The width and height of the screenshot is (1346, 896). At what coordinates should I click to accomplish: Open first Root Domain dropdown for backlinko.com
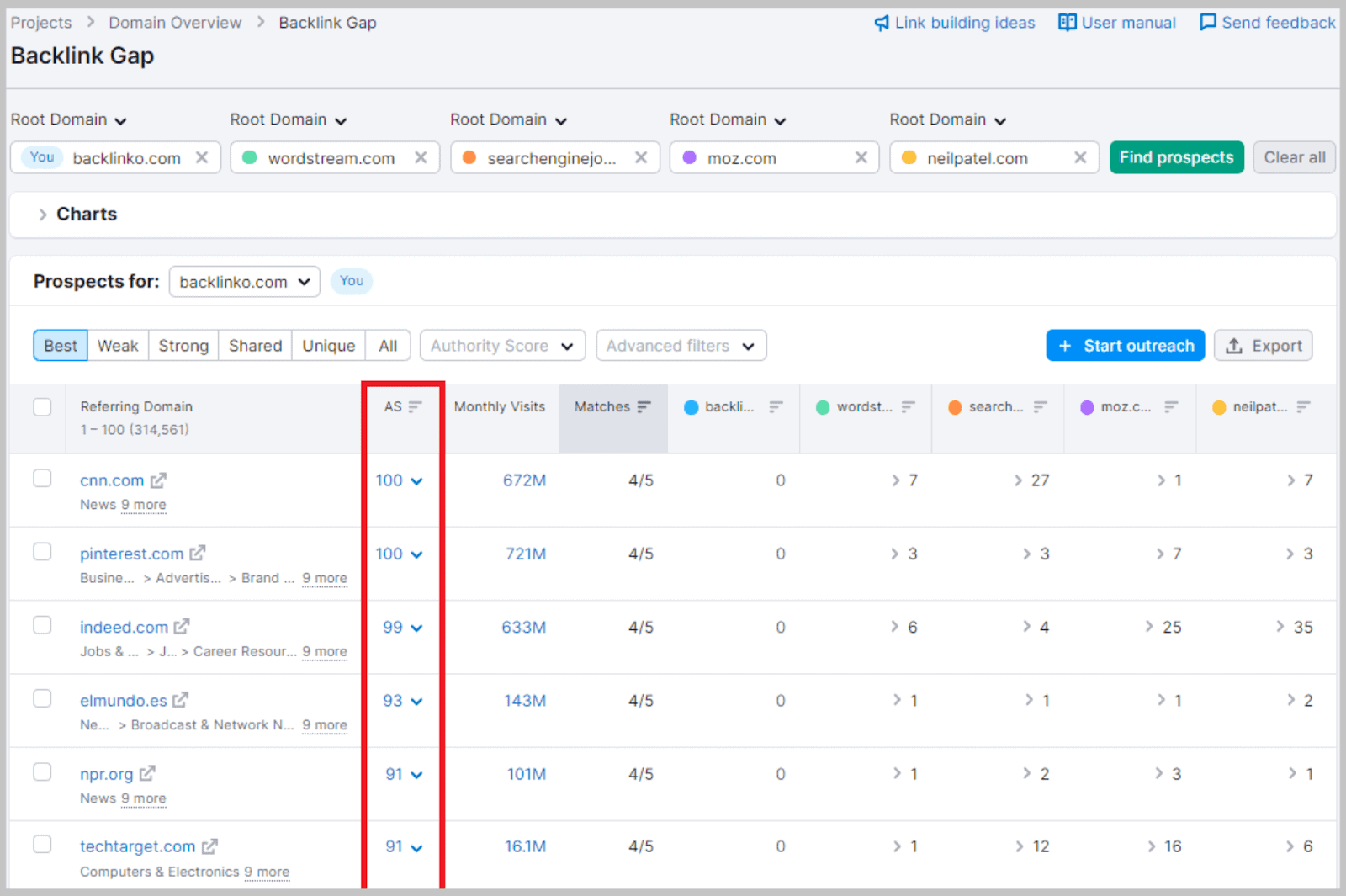click(69, 119)
